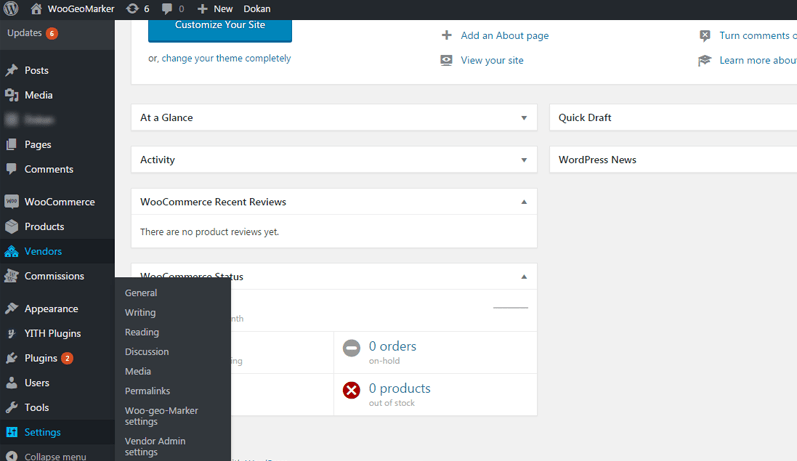Open the updates icon showing 6
The width and height of the screenshot is (797, 461).
(138, 9)
